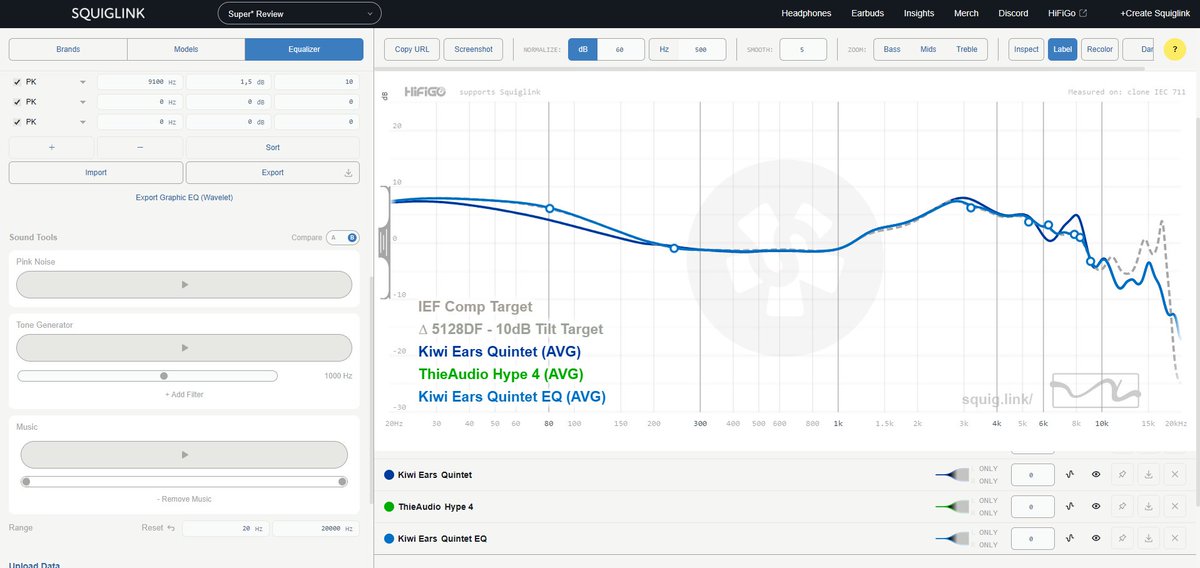Download Kiwi Ears Quintet data (non-EQ row)
This screenshot has width=1200, height=568.
[1149, 475]
